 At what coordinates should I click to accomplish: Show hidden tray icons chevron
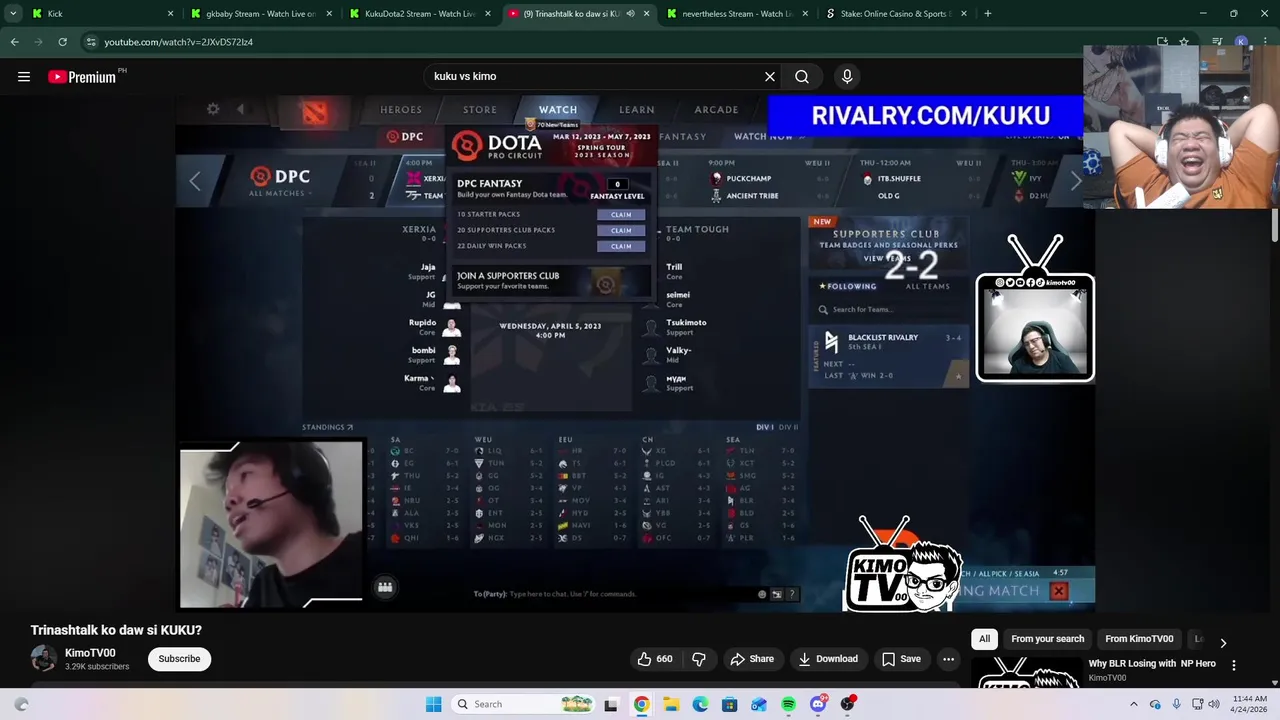point(1133,704)
